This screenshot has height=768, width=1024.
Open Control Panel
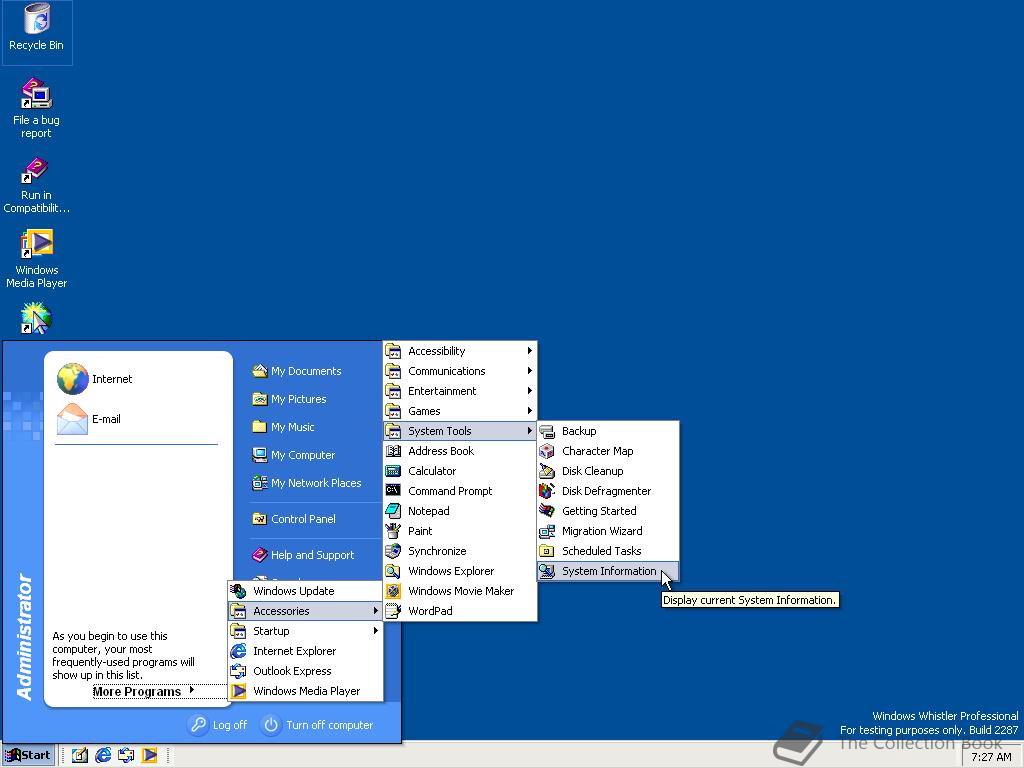click(295, 519)
